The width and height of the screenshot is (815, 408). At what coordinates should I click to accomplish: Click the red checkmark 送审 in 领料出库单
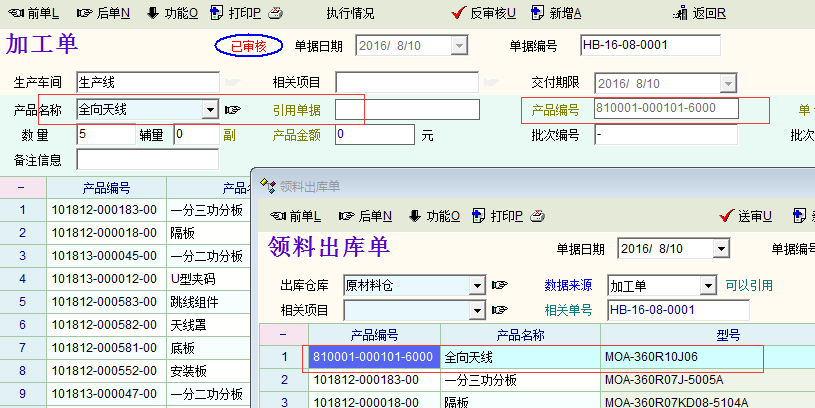(x=727, y=216)
